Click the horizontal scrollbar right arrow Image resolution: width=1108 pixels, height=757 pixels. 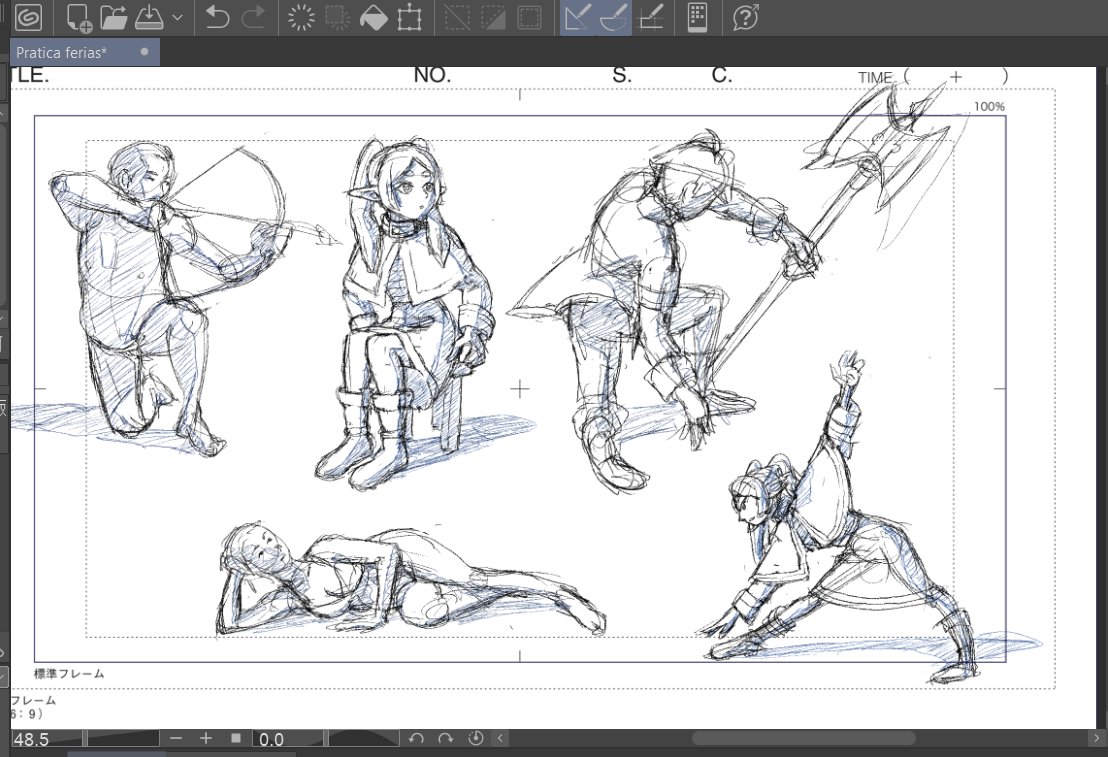click(1097, 738)
